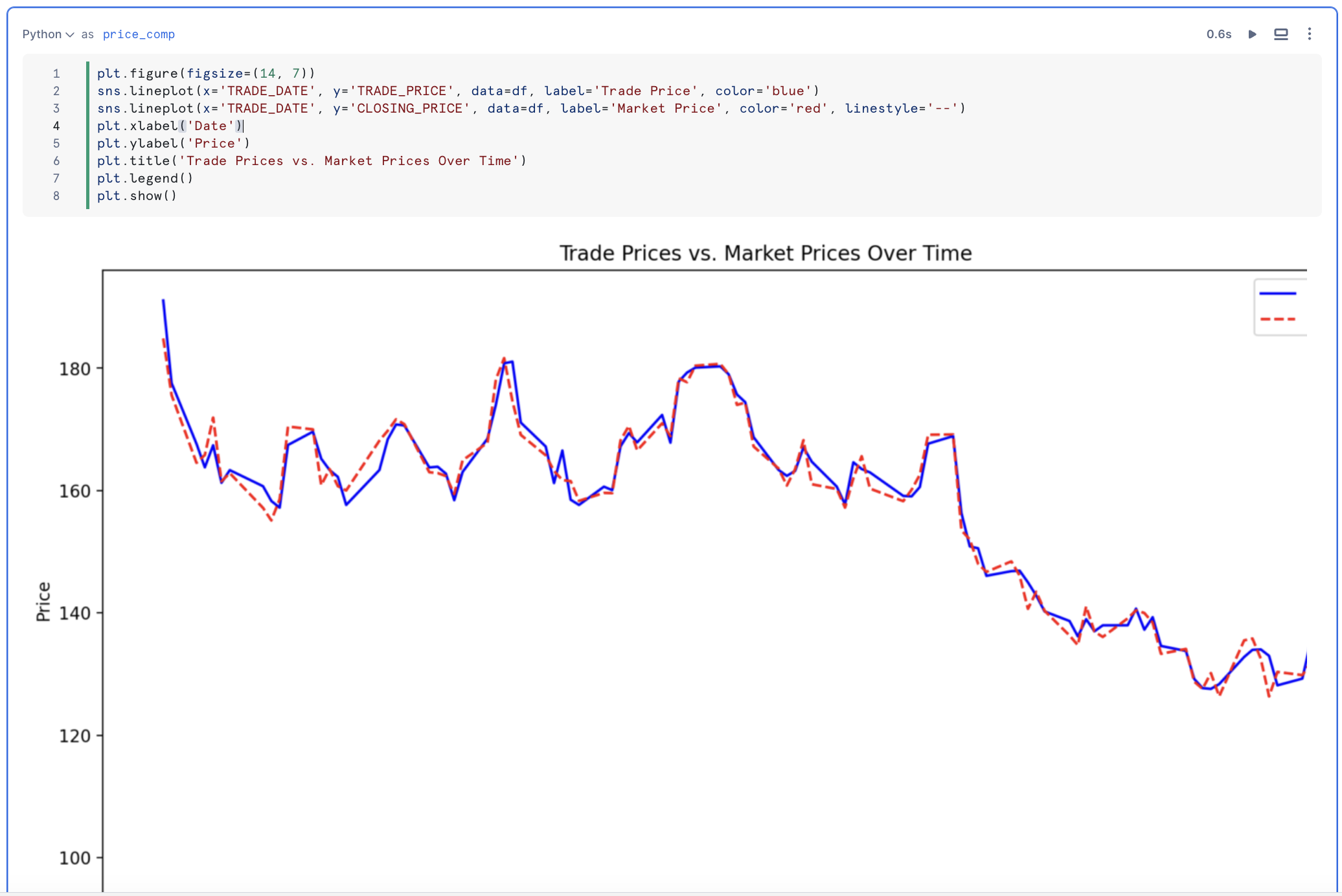Image resolution: width=1342 pixels, height=896 pixels.
Task: Click the 0.6s execution time label
Action: coord(1218,34)
